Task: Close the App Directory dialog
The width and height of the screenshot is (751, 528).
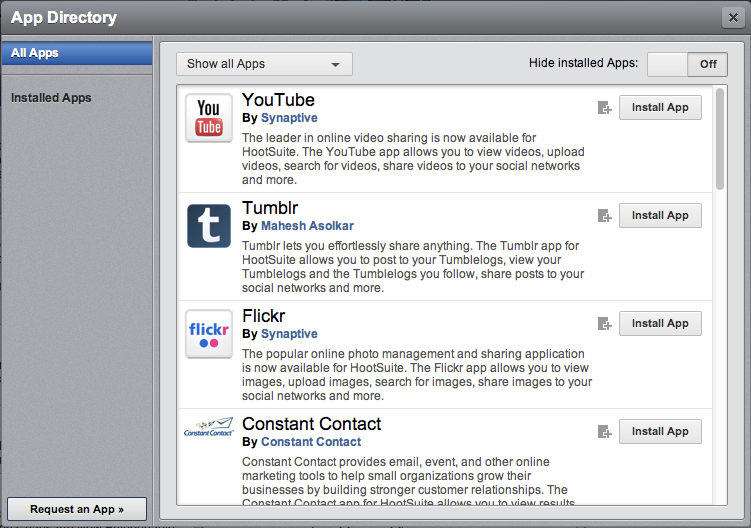Action: 733,18
